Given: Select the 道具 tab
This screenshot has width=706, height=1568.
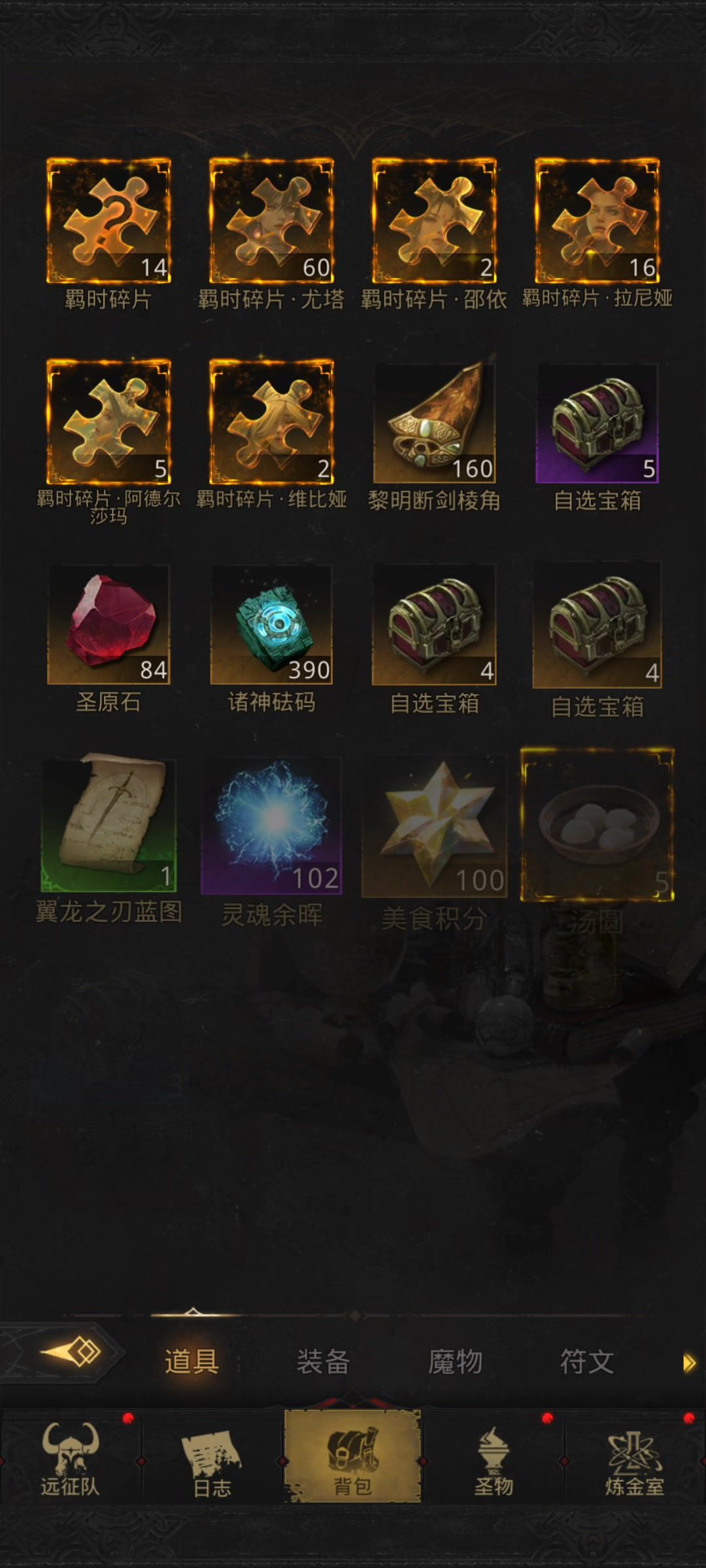Looking at the screenshot, I should tap(191, 1362).
